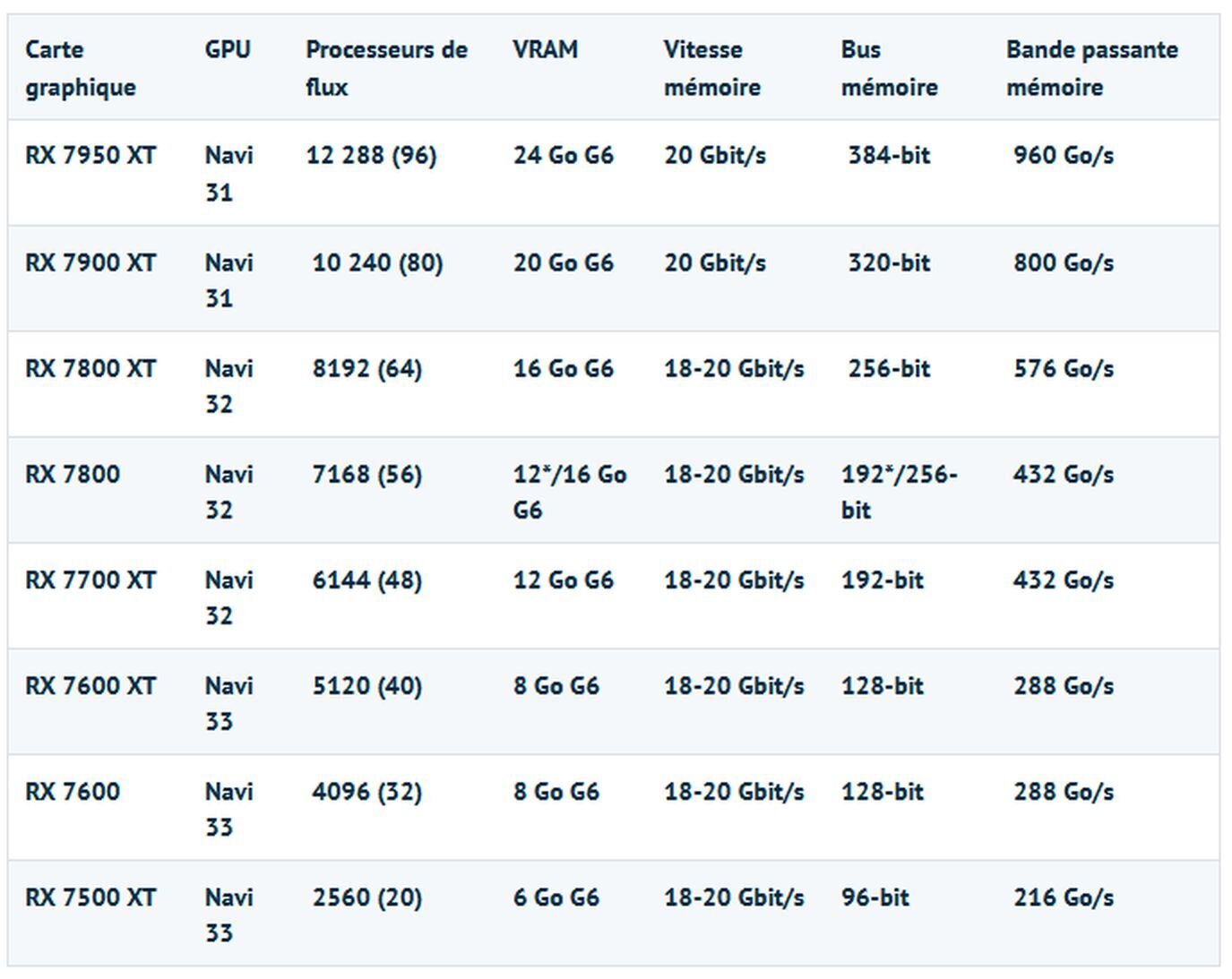Click the "96-bit" memory bus value

[874, 897]
